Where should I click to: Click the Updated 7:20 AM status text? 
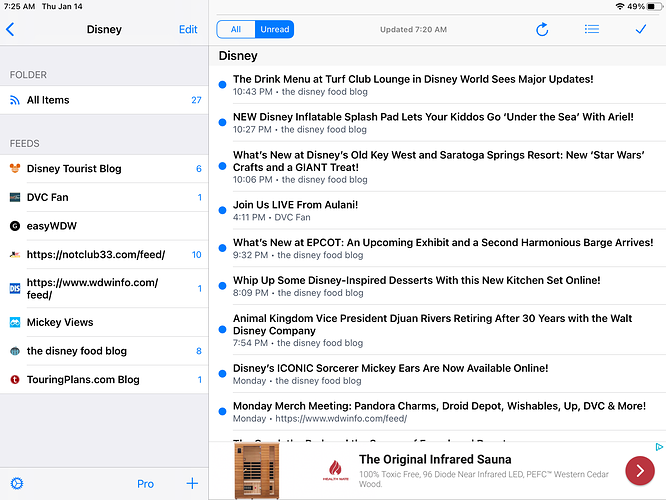[x=413, y=29]
